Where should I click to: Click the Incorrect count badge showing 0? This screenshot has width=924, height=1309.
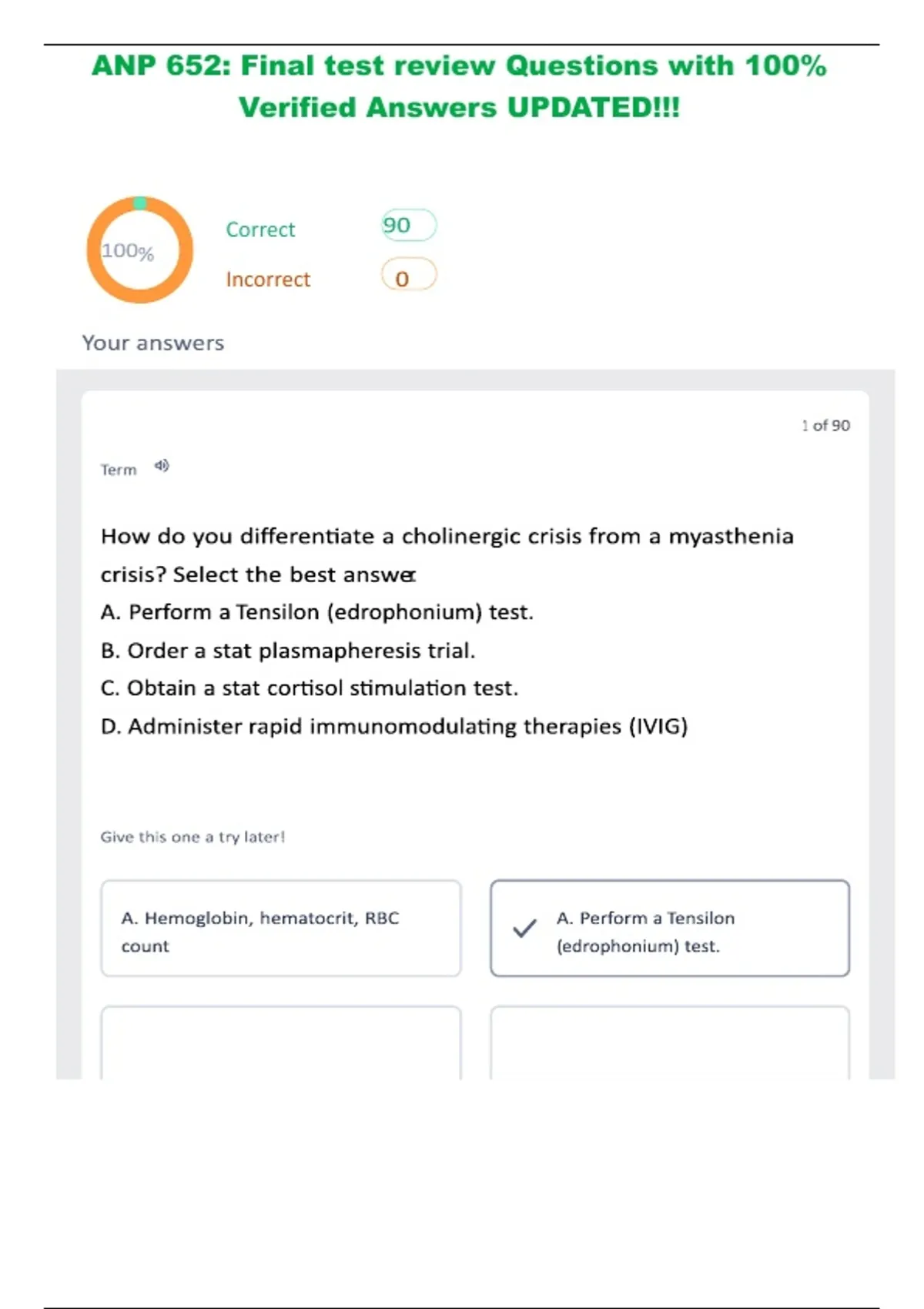[x=408, y=276]
